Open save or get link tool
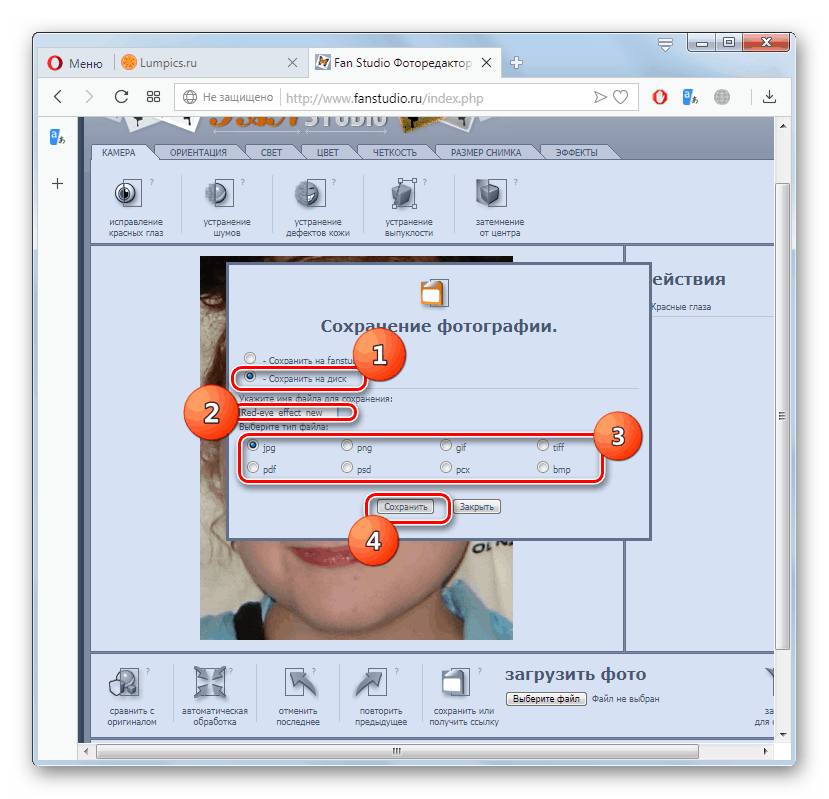Viewport: 829px width, 799px height. [x=455, y=682]
